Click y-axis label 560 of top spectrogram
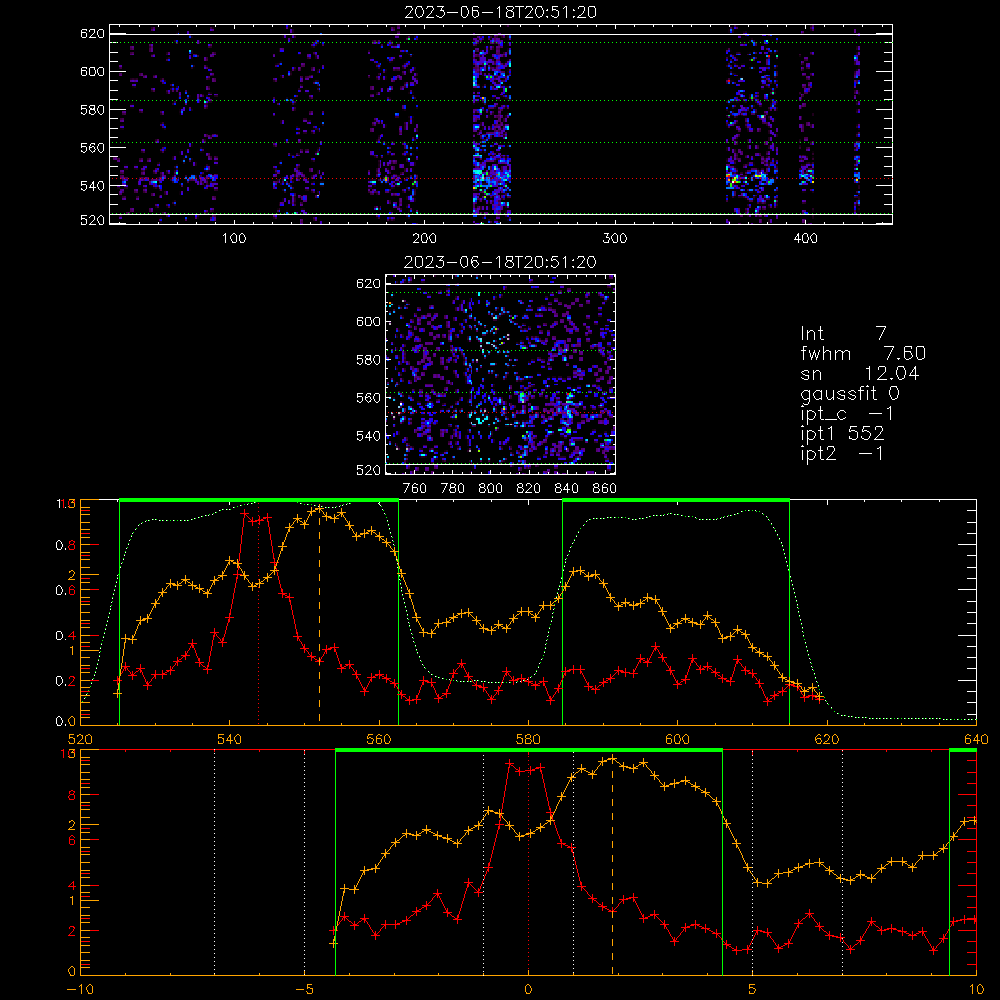This screenshot has height=1000, width=1000. [x=92, y=147]
